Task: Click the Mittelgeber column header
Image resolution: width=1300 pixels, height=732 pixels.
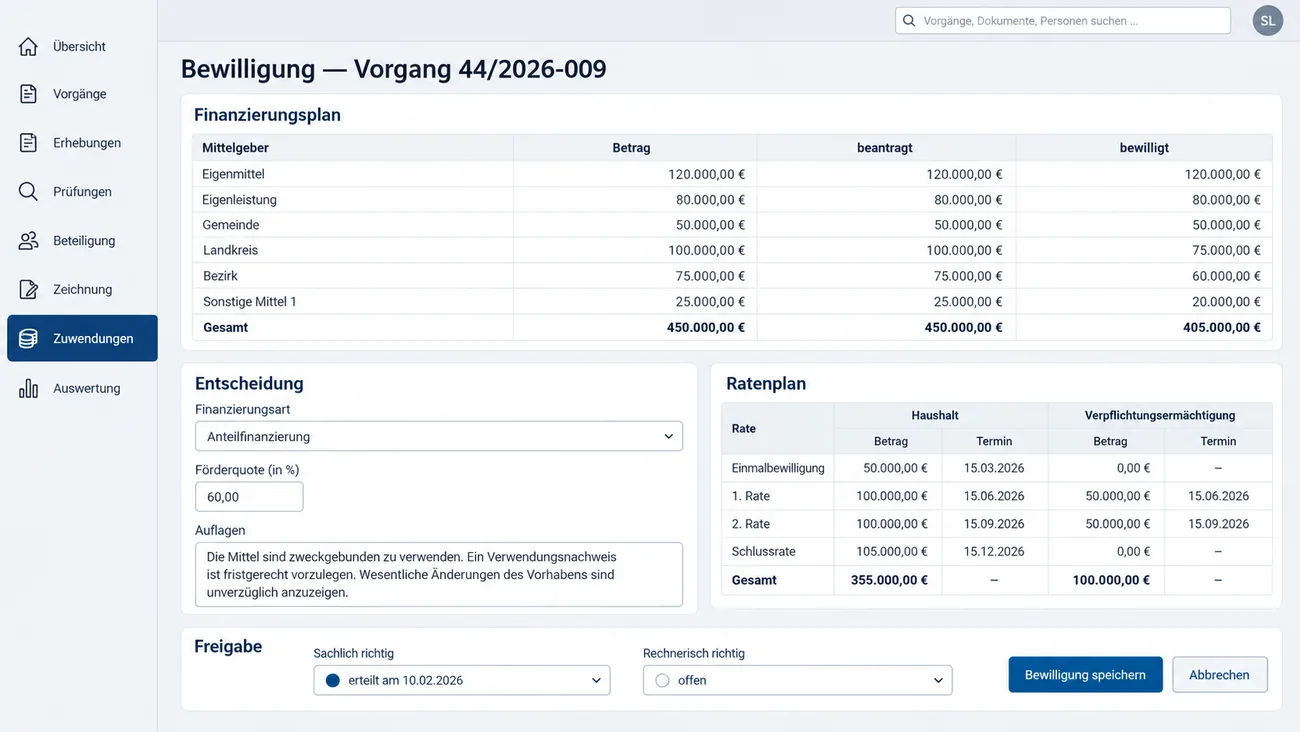Action: tap(235, 148)
